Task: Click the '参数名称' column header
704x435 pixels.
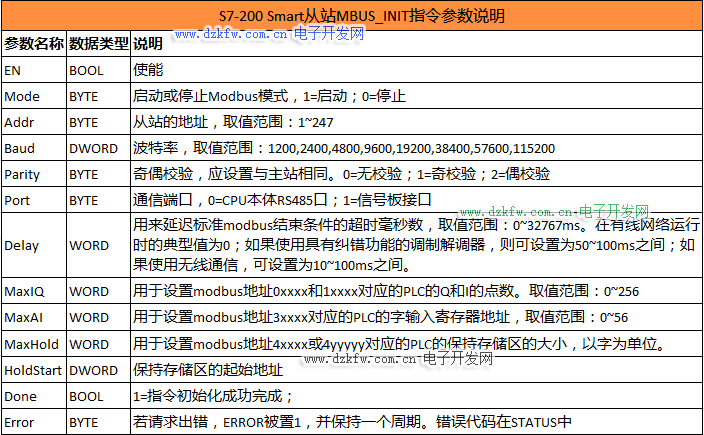Action: coord(34,44)
